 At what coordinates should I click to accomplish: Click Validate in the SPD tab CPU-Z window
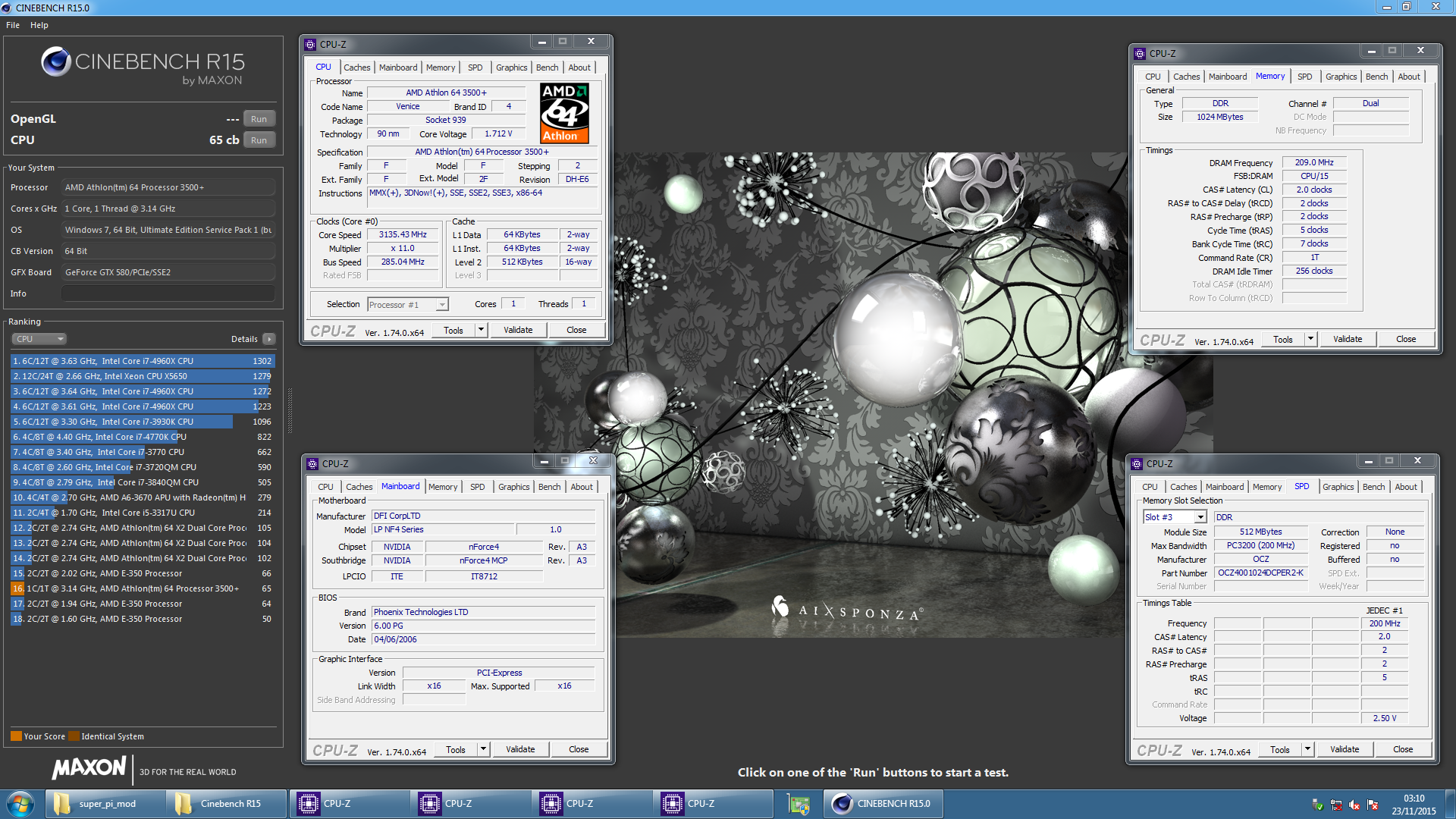point(1345,749)
